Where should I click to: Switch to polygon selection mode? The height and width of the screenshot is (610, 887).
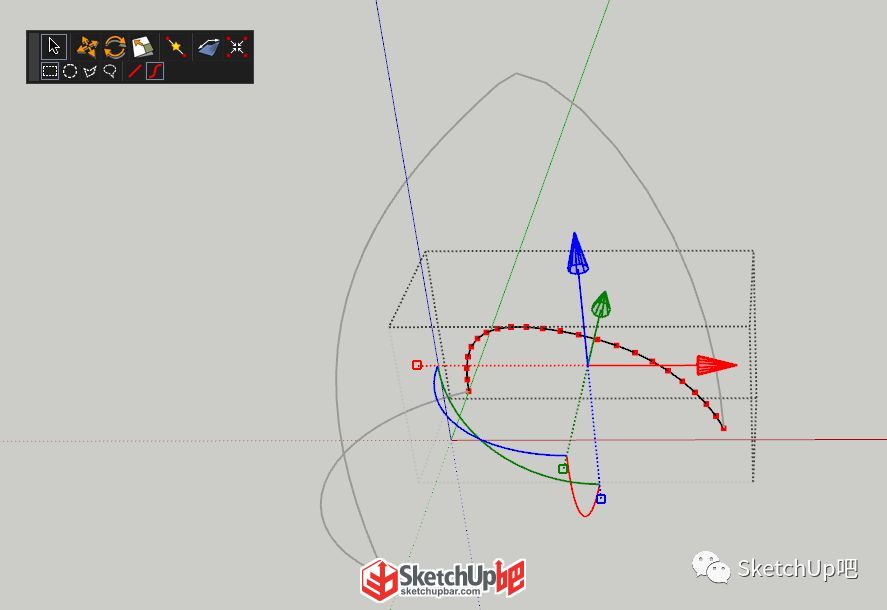pyautogui.click(x=90, y=71)
